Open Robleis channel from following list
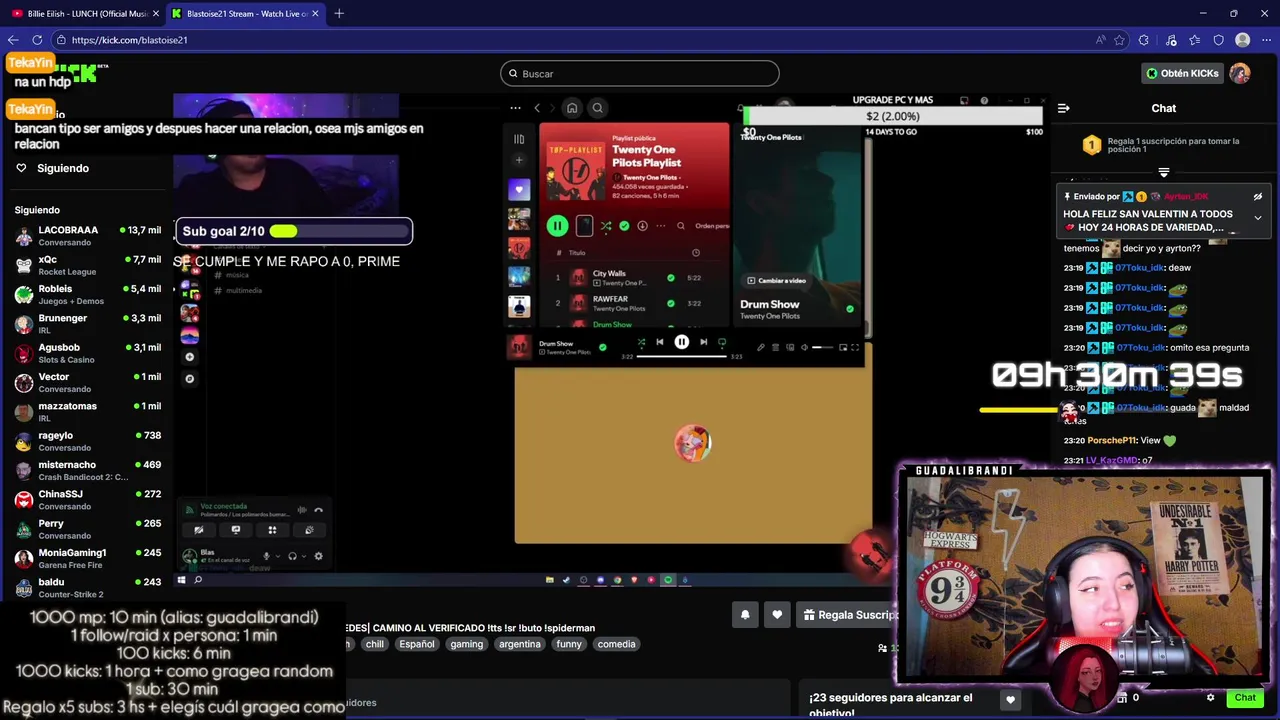The image size is (1280, 720). pos(88,294)
